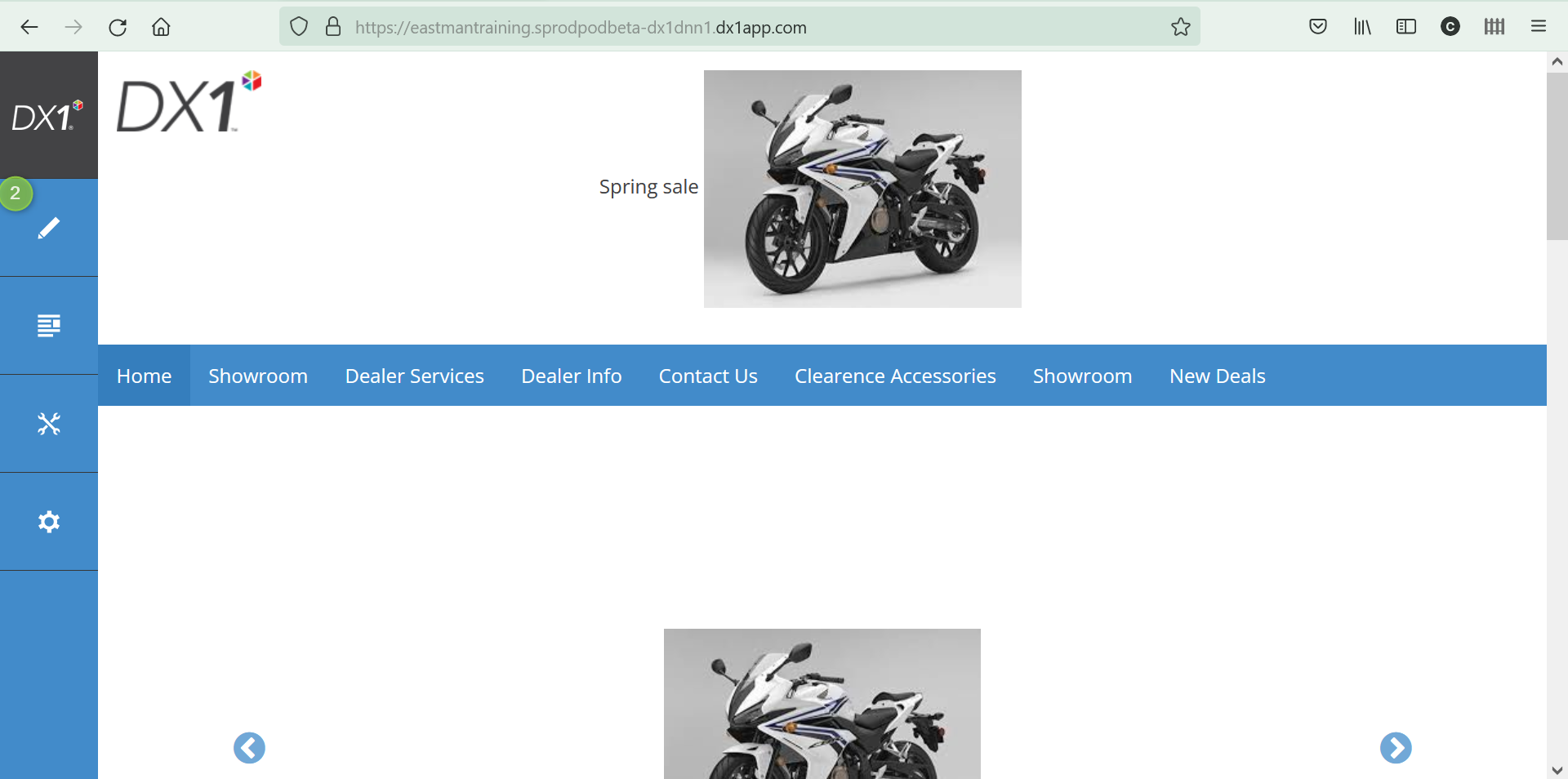This screenshot has width=1568, height=779.
Task: Select the Home nav tab
Action: 144,376
